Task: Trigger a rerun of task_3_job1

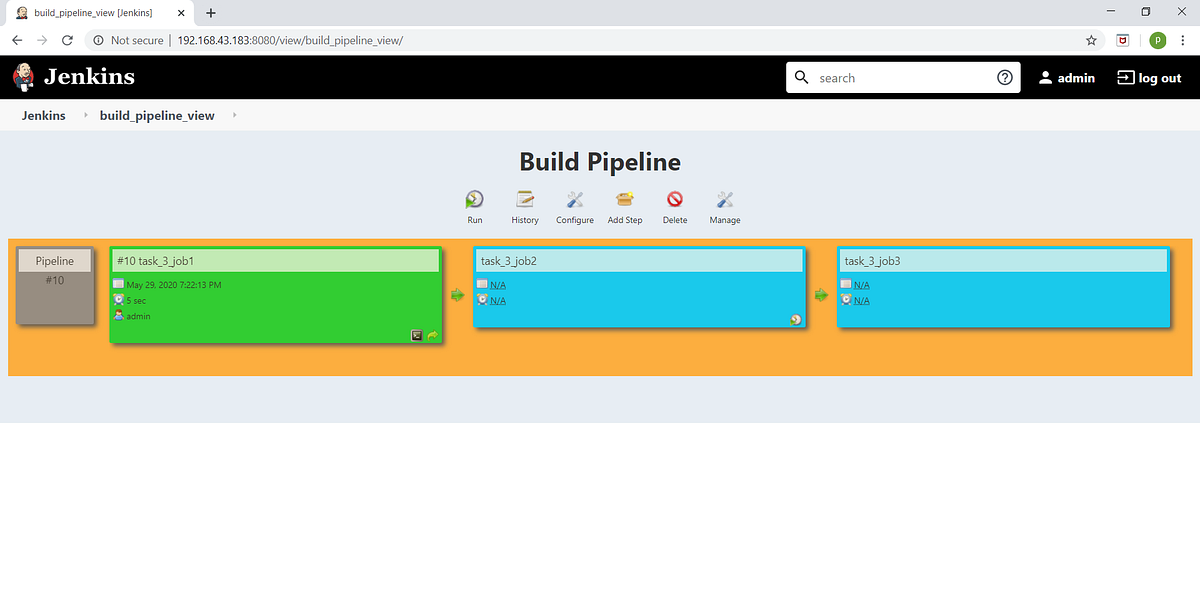Action: click(x=432, y=335)
